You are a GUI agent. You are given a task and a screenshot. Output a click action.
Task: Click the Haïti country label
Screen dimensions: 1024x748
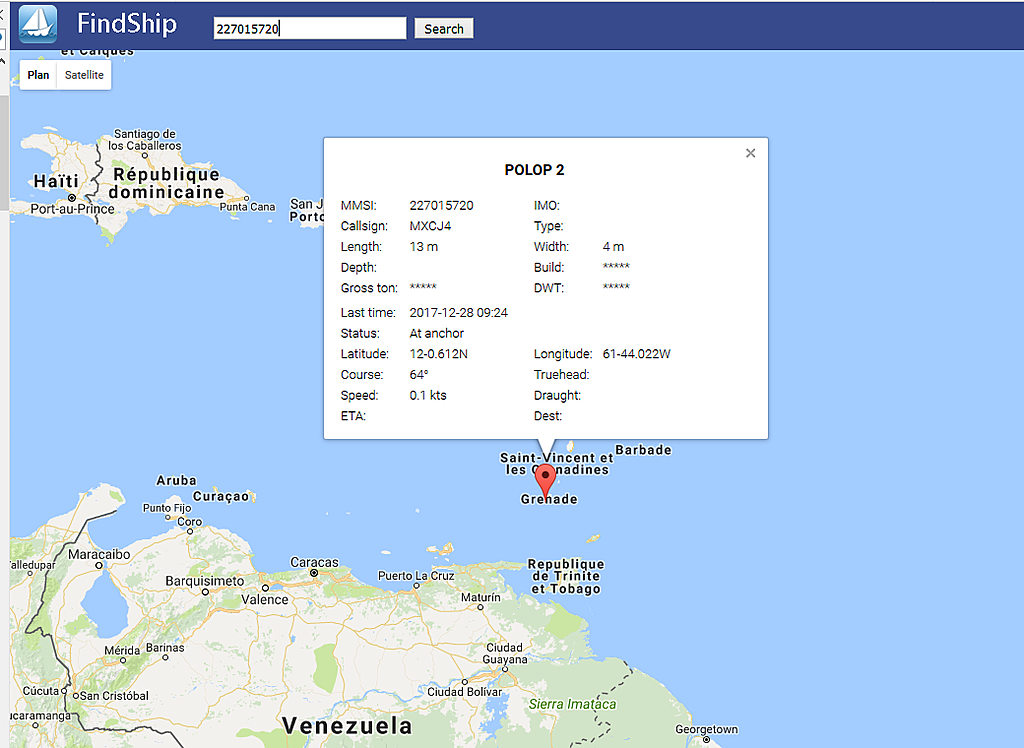[x=56, y=181]
